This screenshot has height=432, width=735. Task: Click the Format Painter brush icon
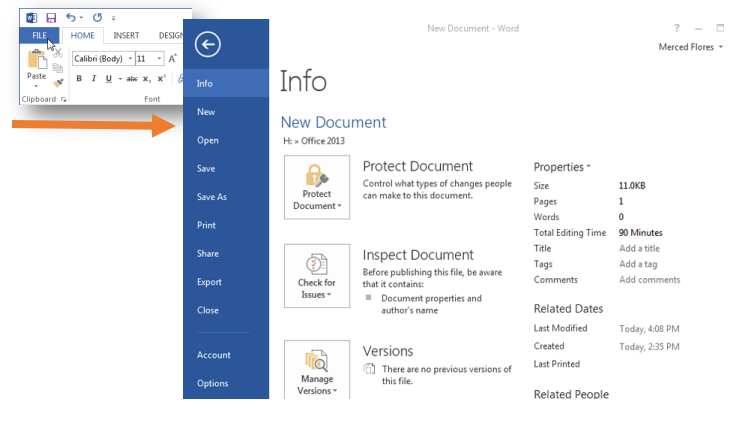click(58, 83)
